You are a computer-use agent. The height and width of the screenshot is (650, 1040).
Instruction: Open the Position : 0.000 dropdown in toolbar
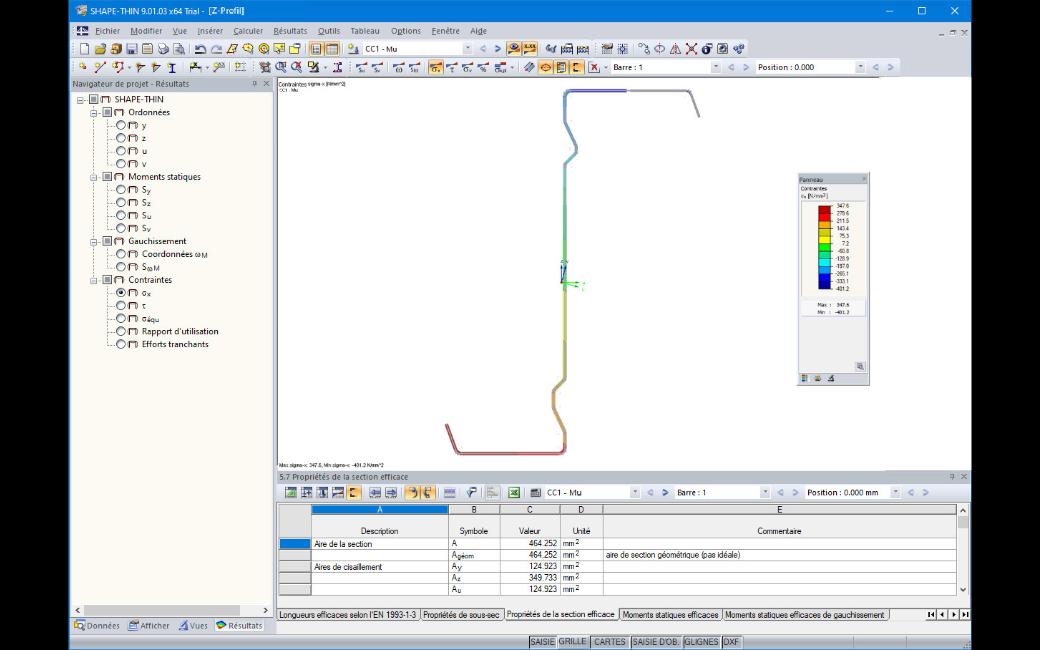coord(860,67)
